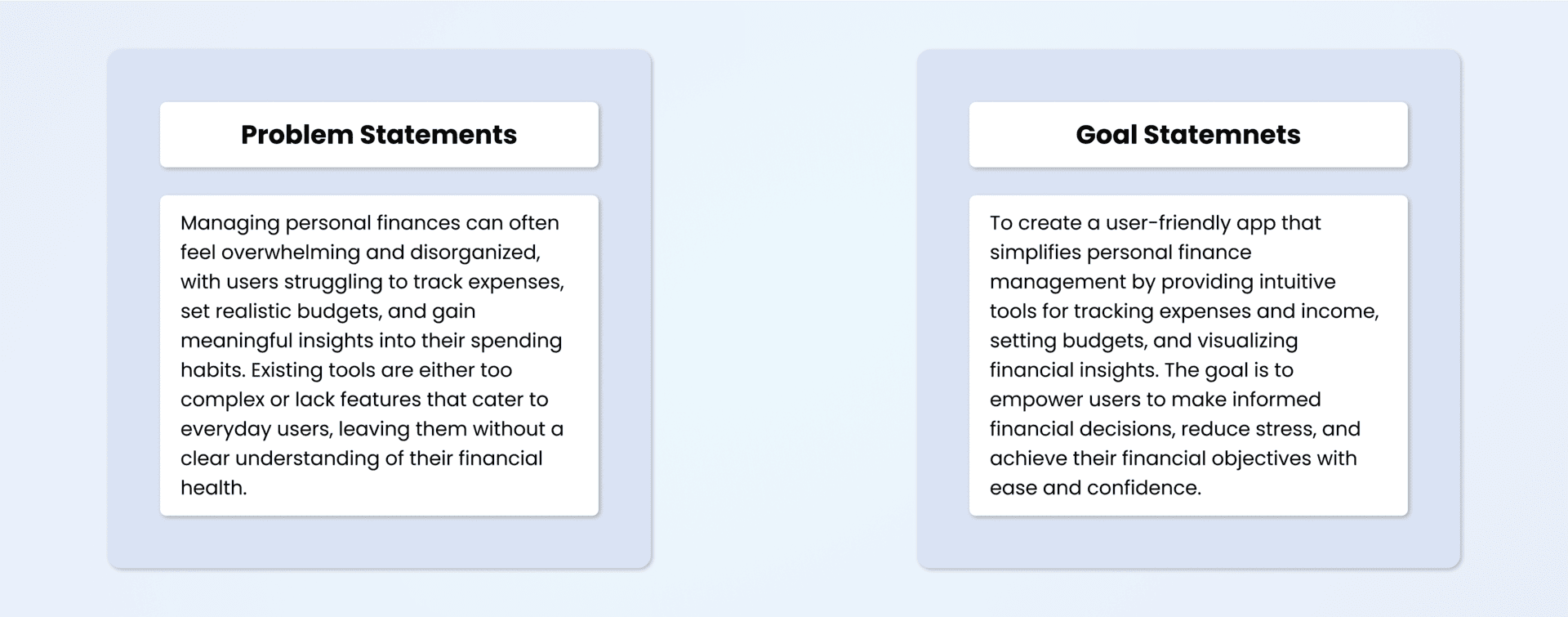Click the Problem Statements heading
The width and height of the screenshot is (1568, 617).
tap(378, 135)
